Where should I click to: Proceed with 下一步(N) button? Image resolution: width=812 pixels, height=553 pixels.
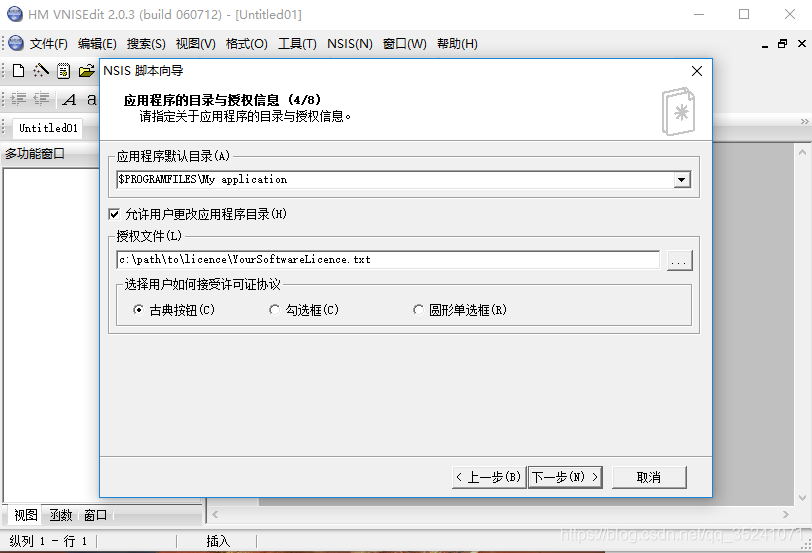click(x=565, y=477)
